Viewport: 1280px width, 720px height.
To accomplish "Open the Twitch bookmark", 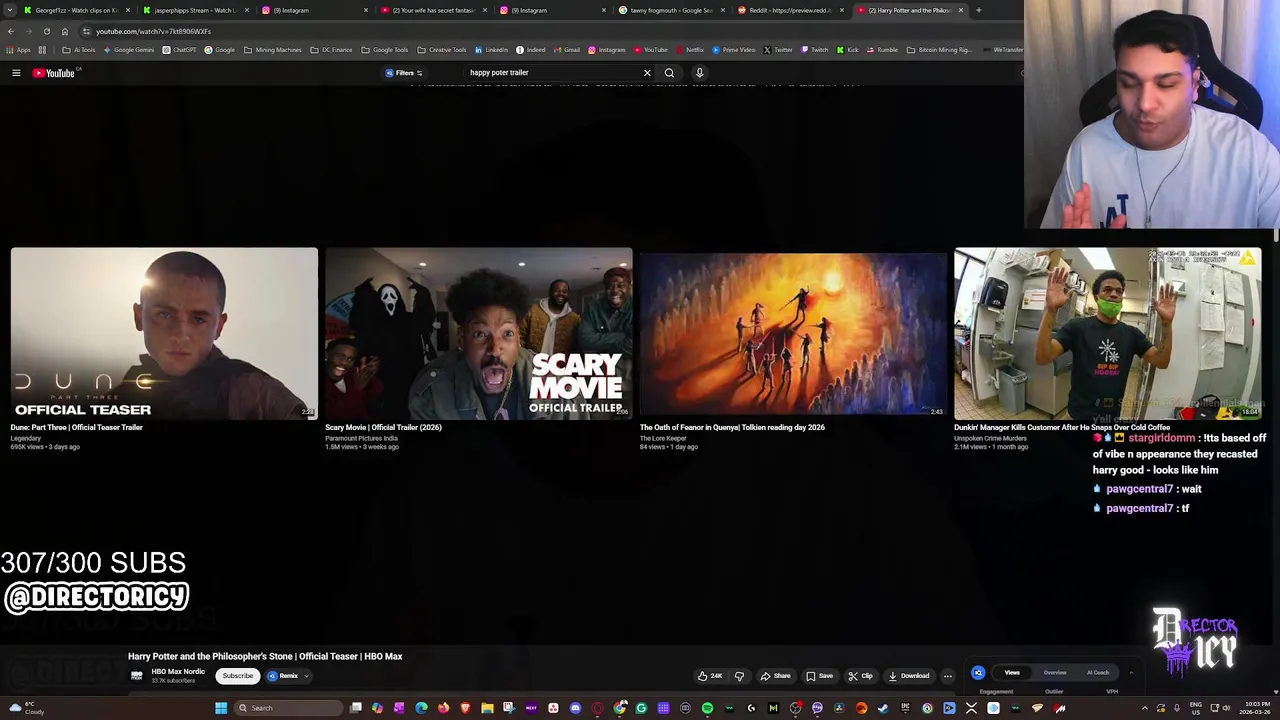I will (x=815, y=50).
